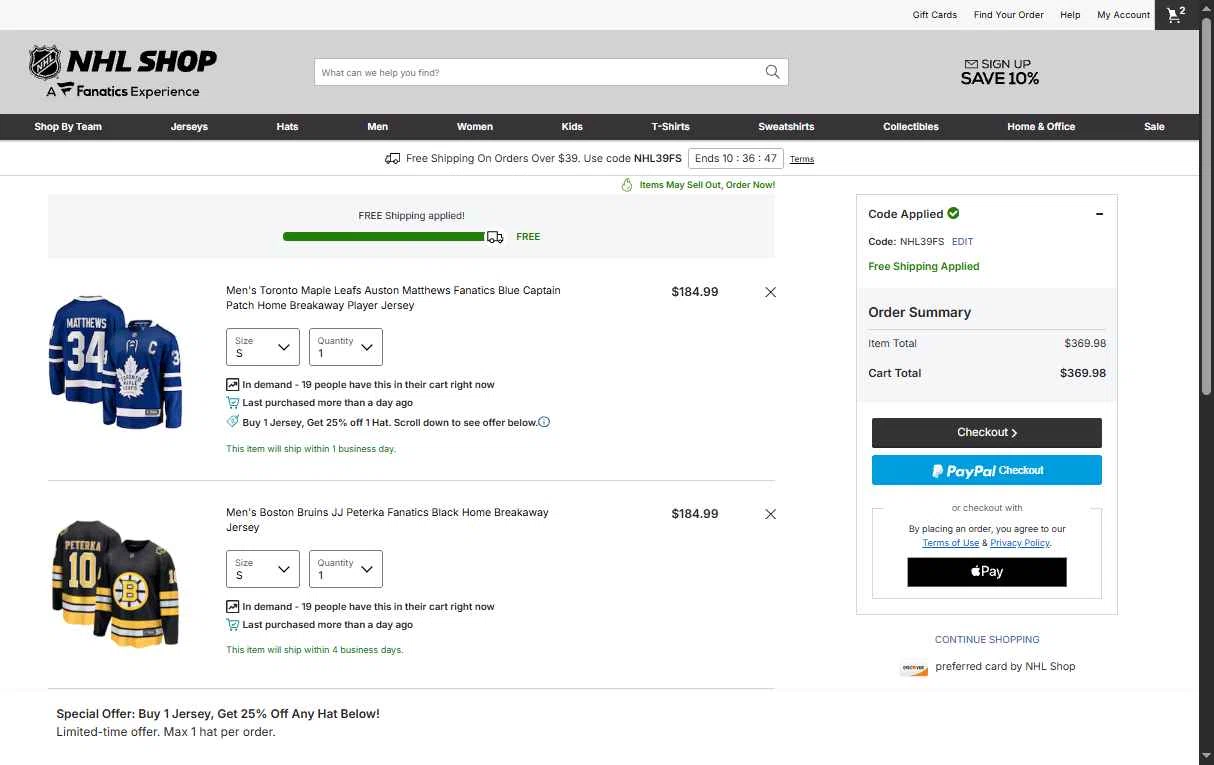Open Find Your Order link

(1009, 15)
